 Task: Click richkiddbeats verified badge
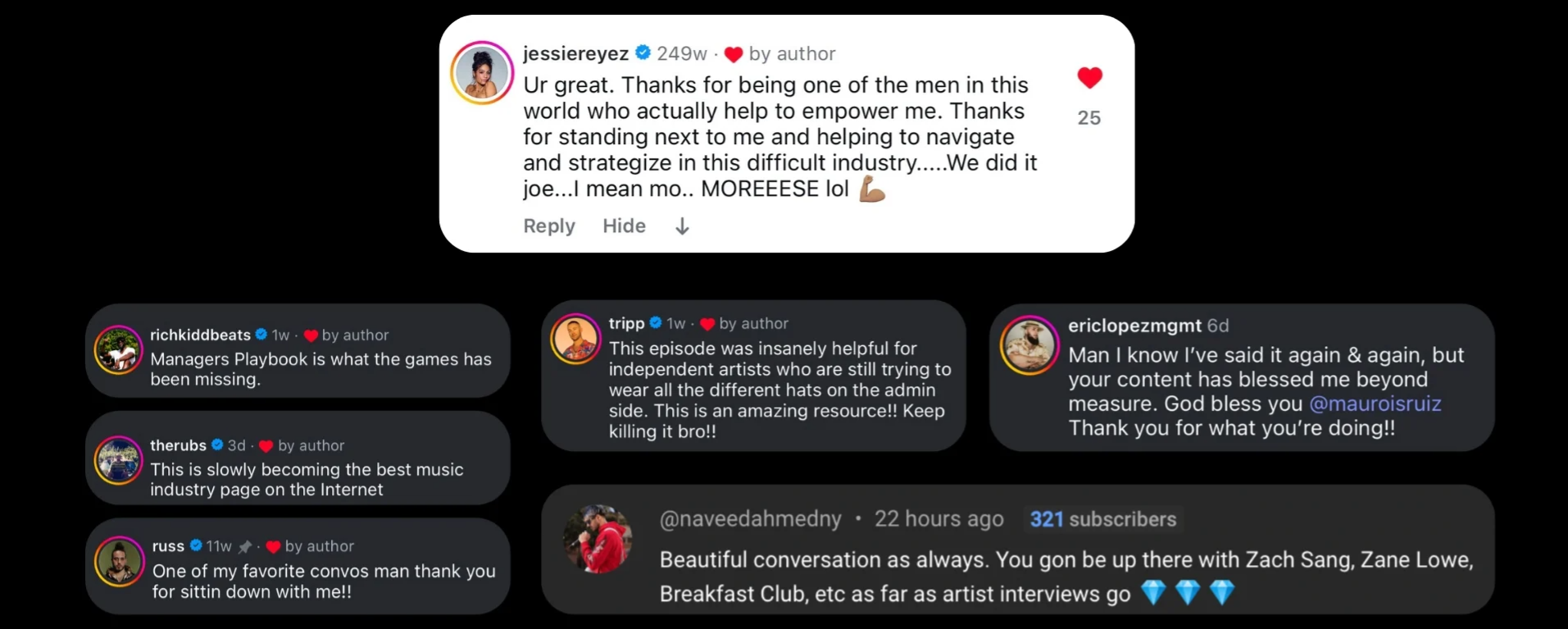click(x=261, y=335)
